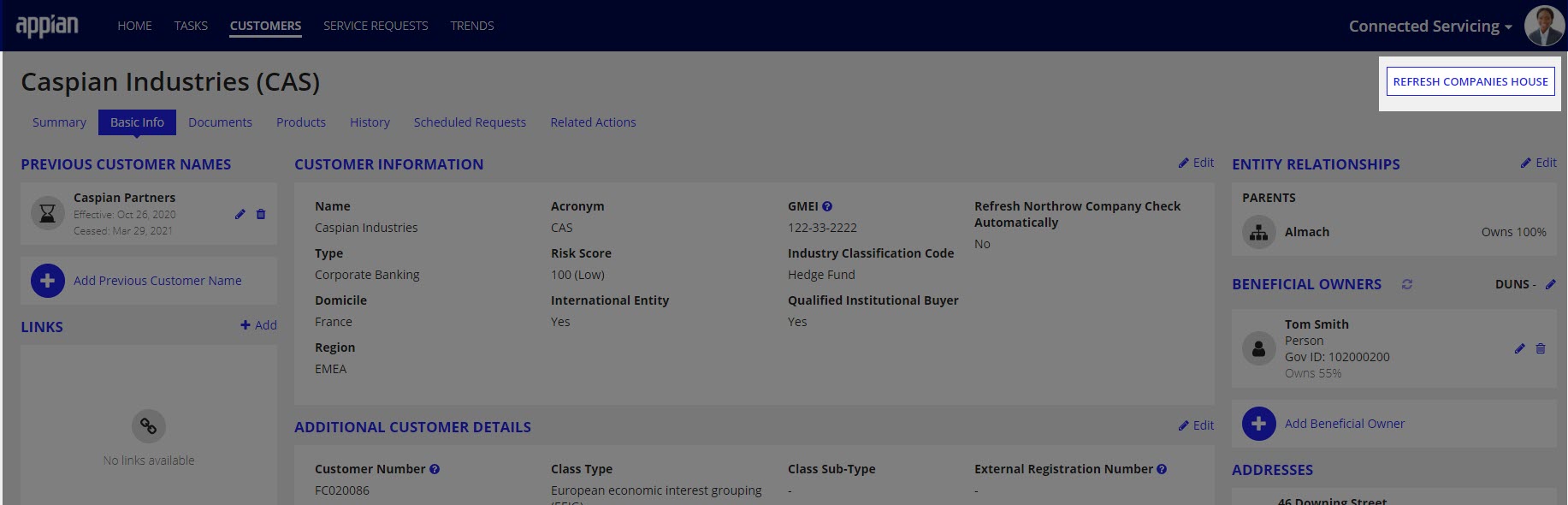Click Refresh Companies House button
The height and width of the screenshot is (505, 1568).
(1470, 81)
